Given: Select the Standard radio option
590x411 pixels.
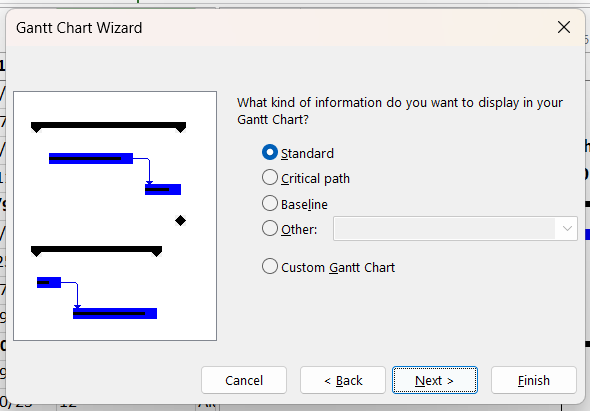Looking at the screenshot, I should coord(270,152).
